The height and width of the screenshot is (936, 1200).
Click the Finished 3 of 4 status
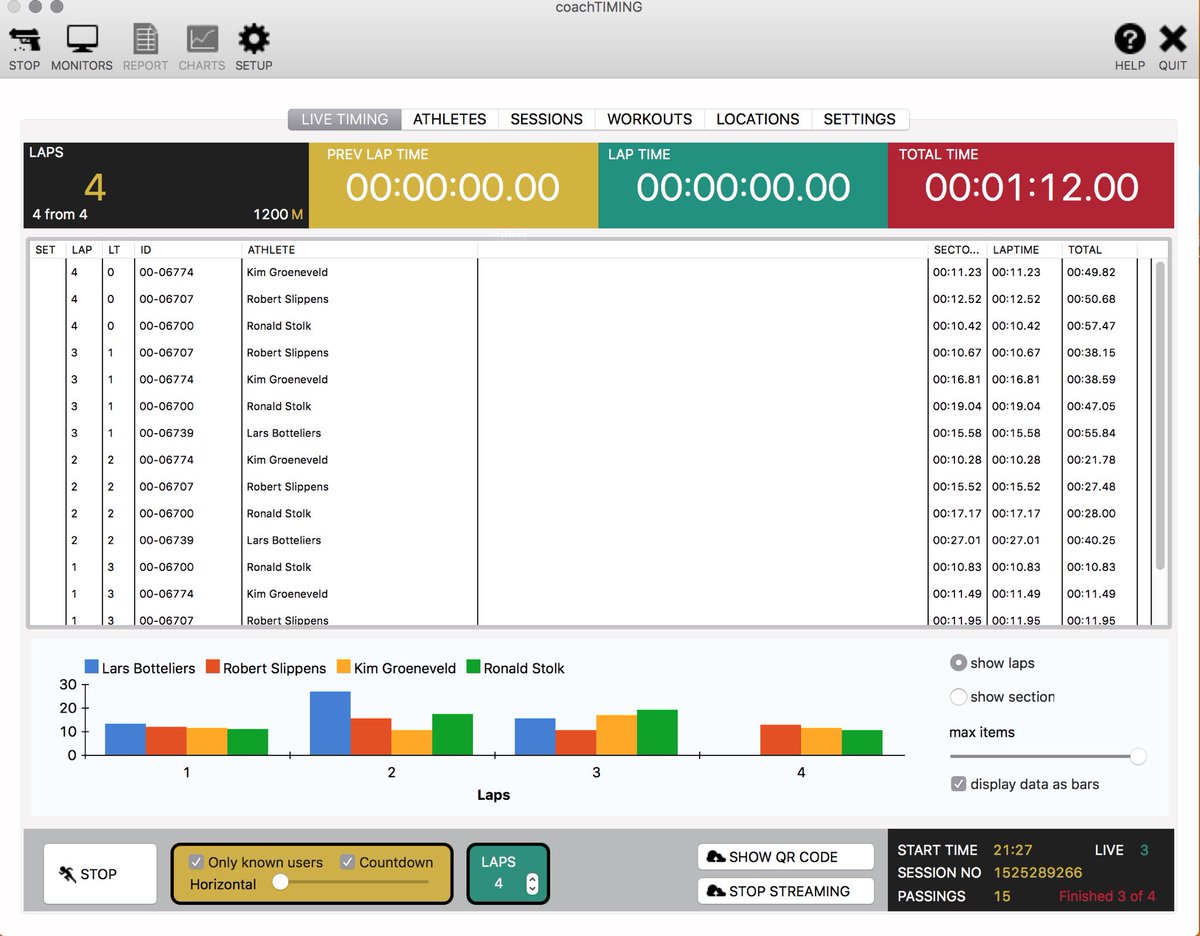[1107, 896]
